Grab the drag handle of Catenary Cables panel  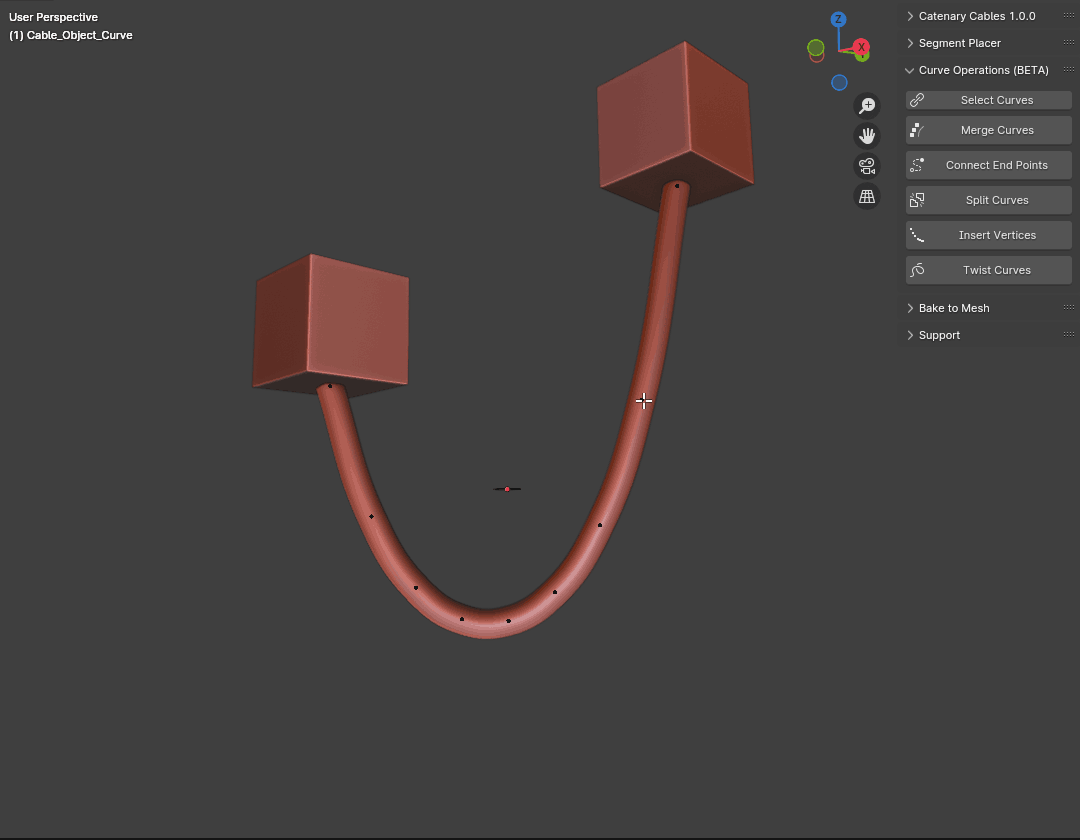coord(1068,15)
